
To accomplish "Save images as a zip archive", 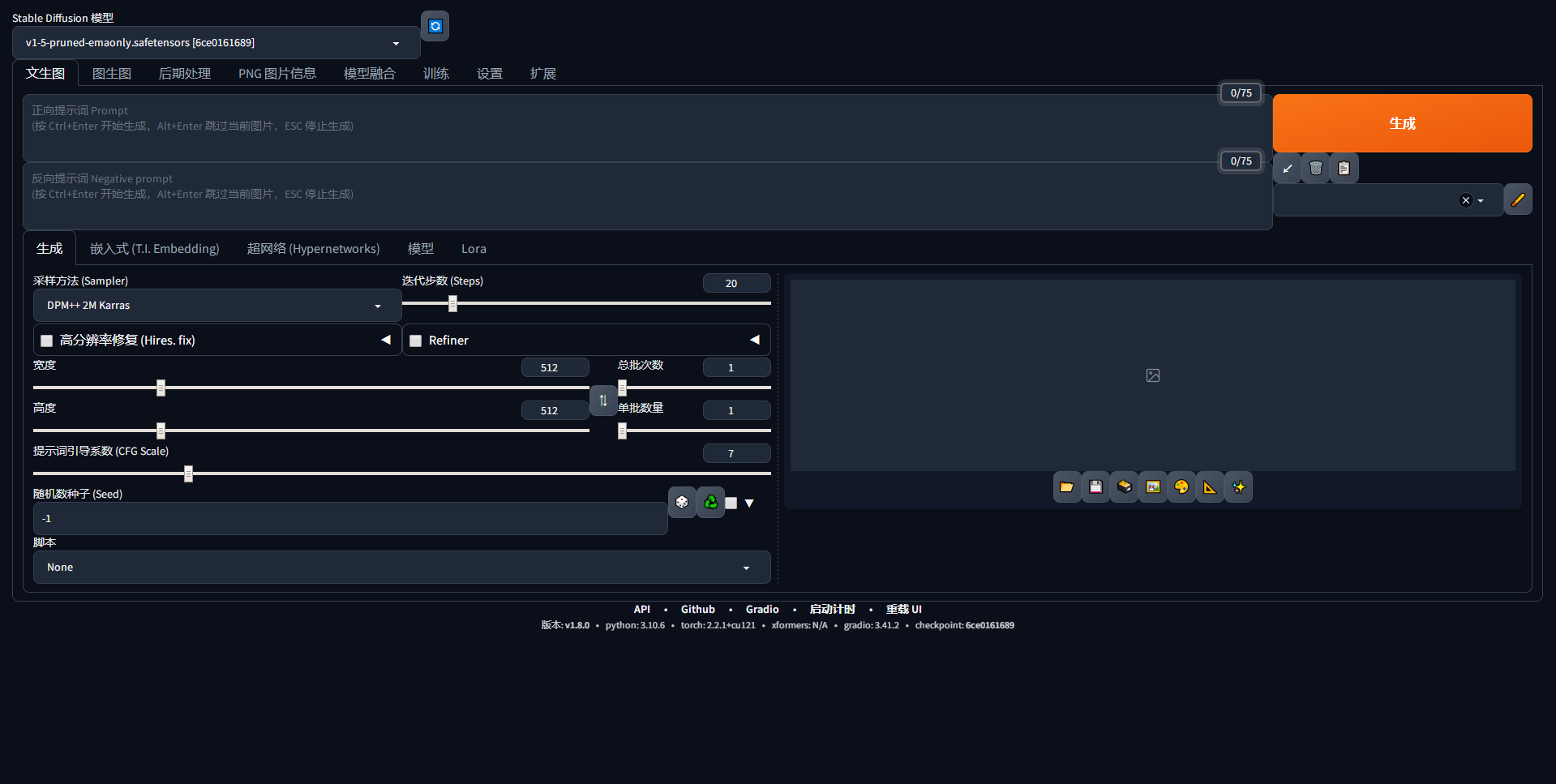I will point(1124,487).
